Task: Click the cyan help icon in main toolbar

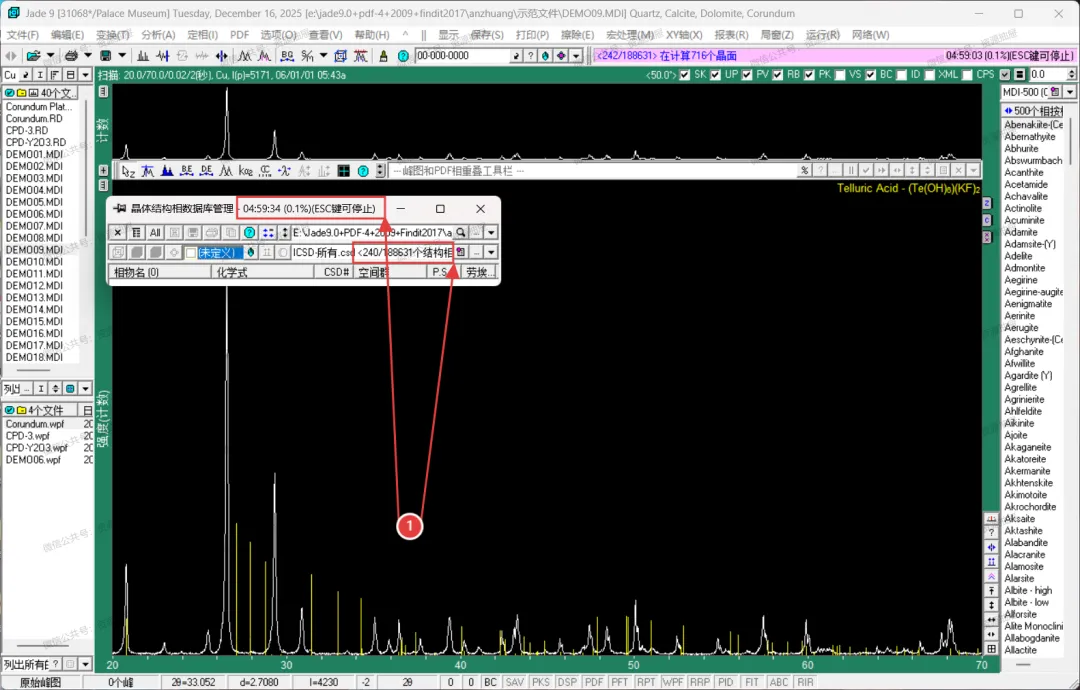Action: (x=404, y=56)
